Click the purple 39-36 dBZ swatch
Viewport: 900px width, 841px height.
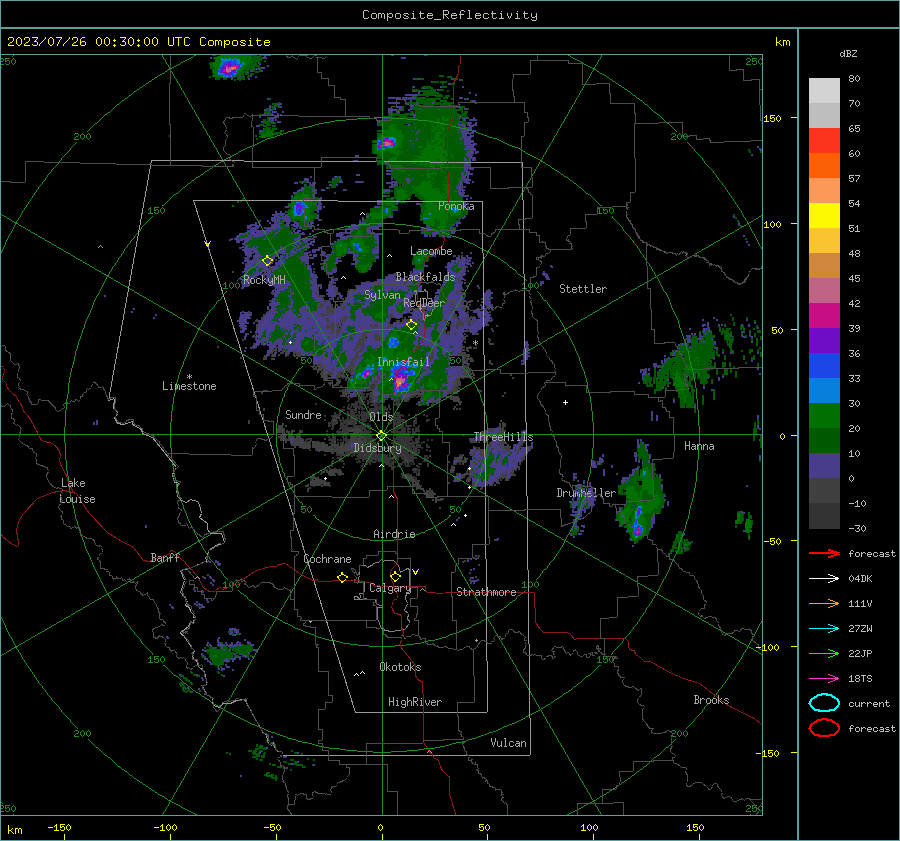[x=824, y=341]
